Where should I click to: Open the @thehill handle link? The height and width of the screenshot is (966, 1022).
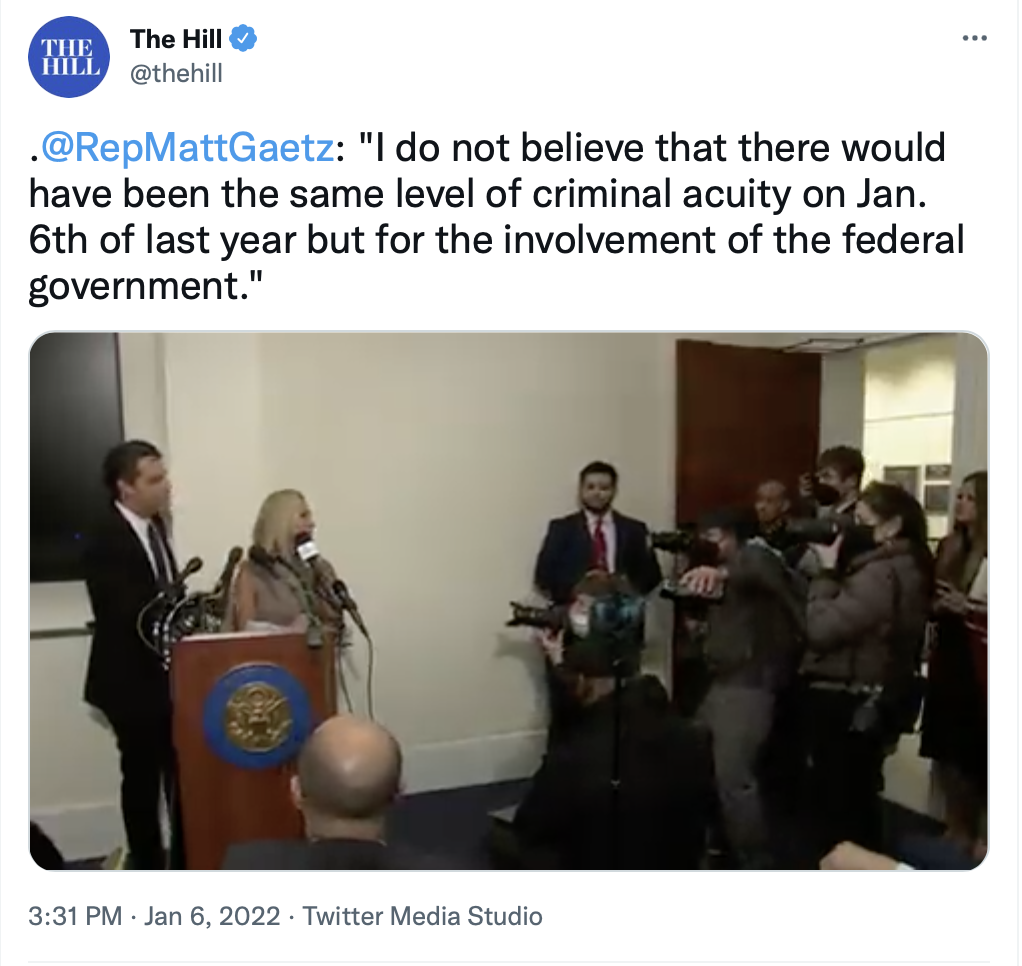tap(176, 73)
